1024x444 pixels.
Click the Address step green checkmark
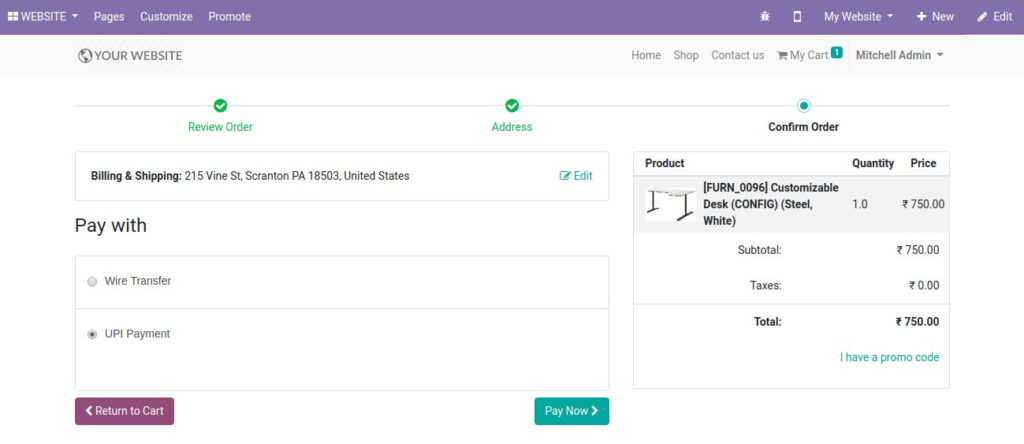pyautogui.click(x=512, y=106)
